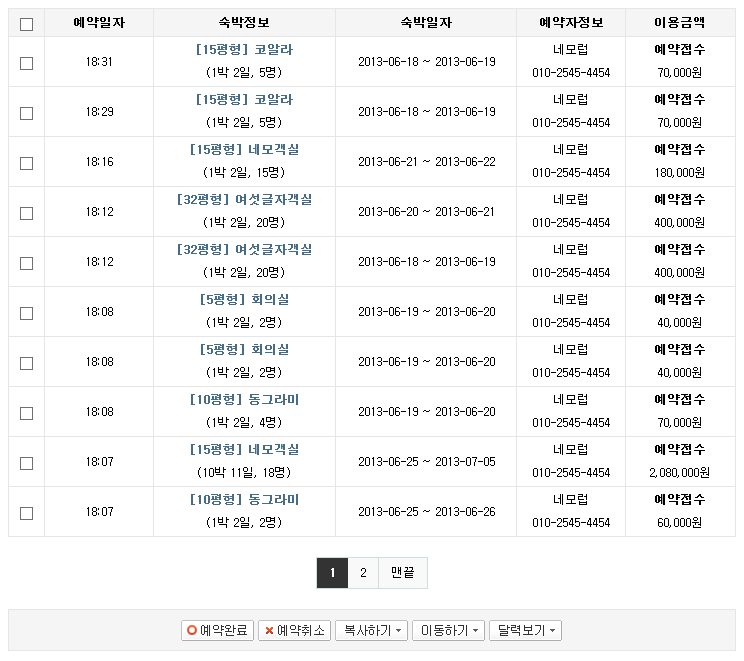Go to page 2 of reservations
744x661 pixels.
click(363, 573)
